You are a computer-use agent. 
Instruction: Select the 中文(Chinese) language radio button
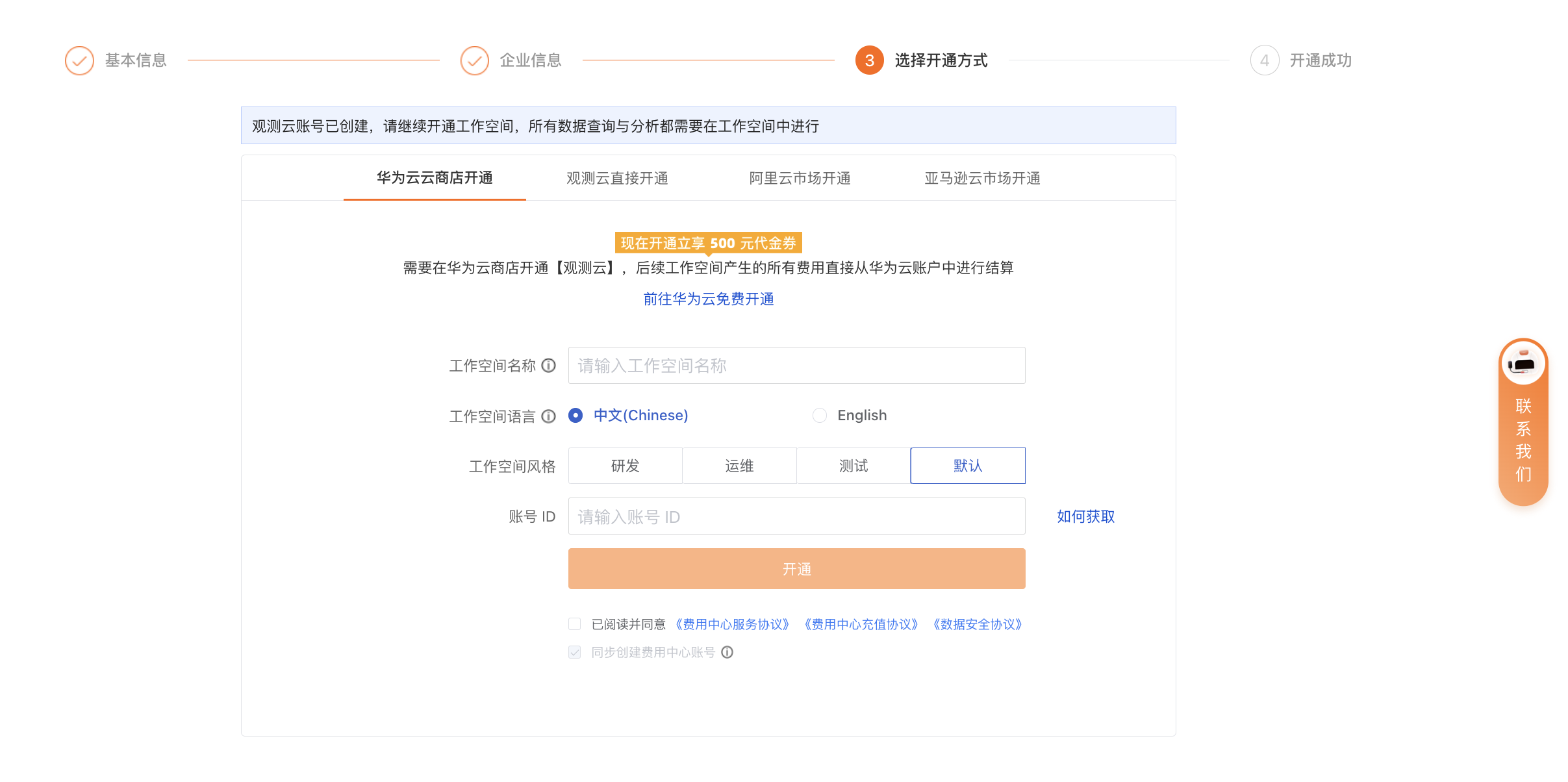pyautogui.click(x=575, y=415)
